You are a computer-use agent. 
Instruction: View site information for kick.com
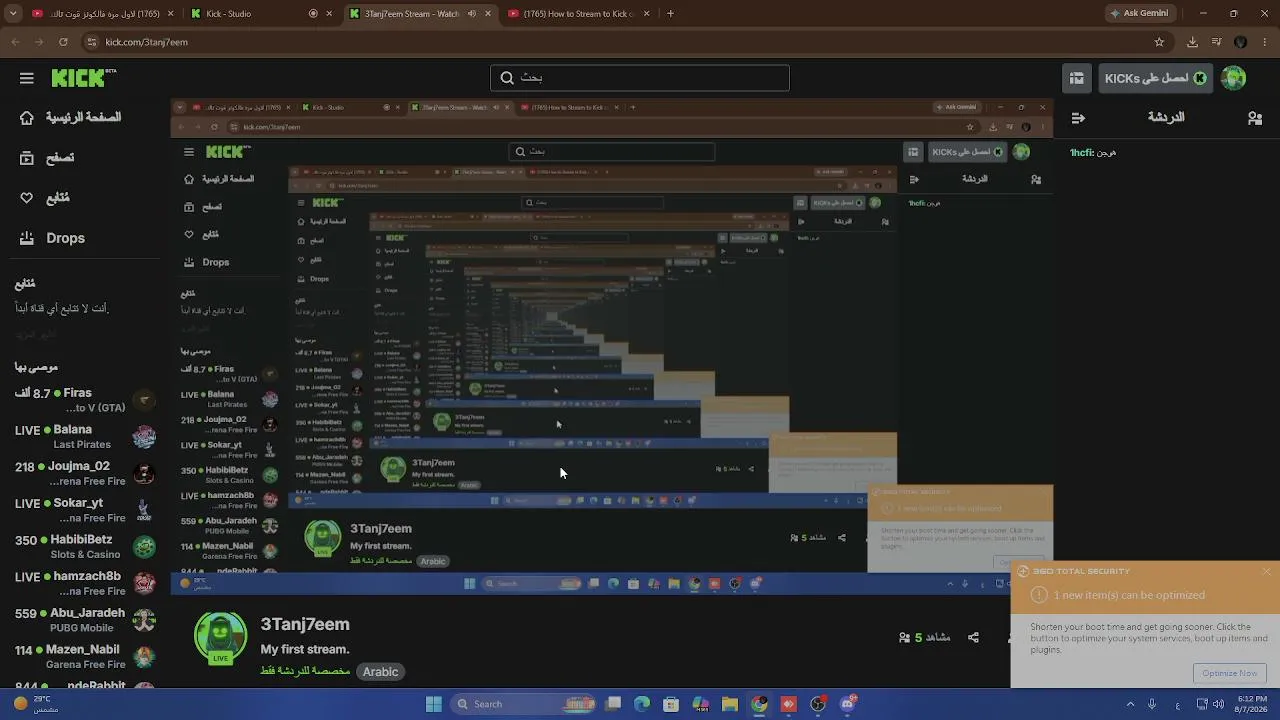click(x=92, y=42)
